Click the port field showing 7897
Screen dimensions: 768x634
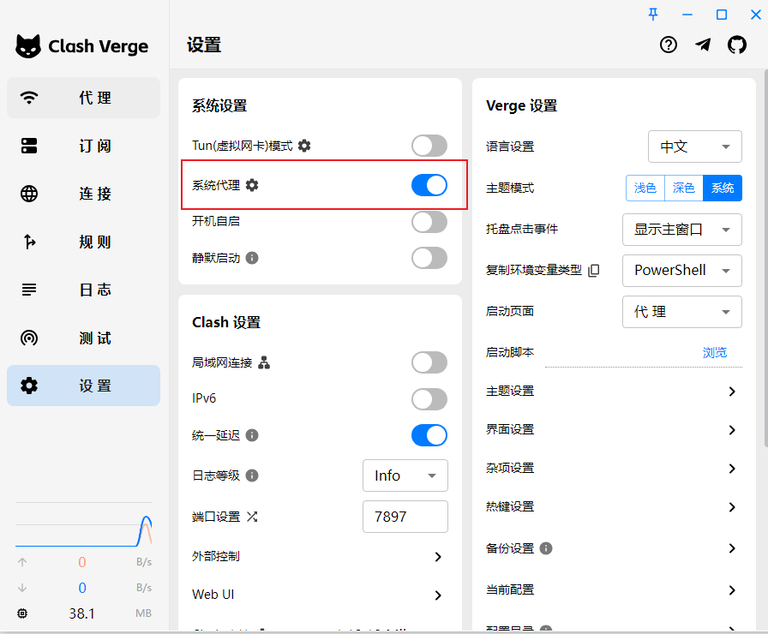(405, 516)
